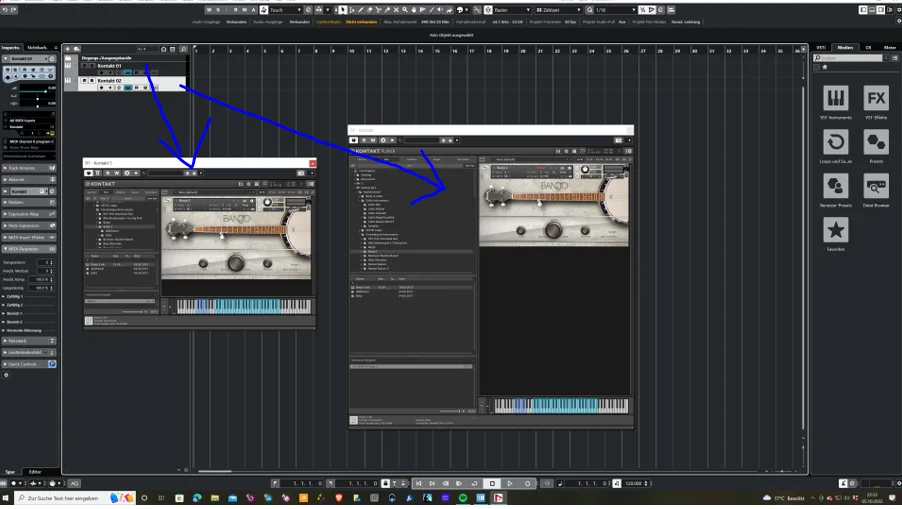Switch to the Meter right zone tab
Screen dimensions: 902x509
pos(890,48)
